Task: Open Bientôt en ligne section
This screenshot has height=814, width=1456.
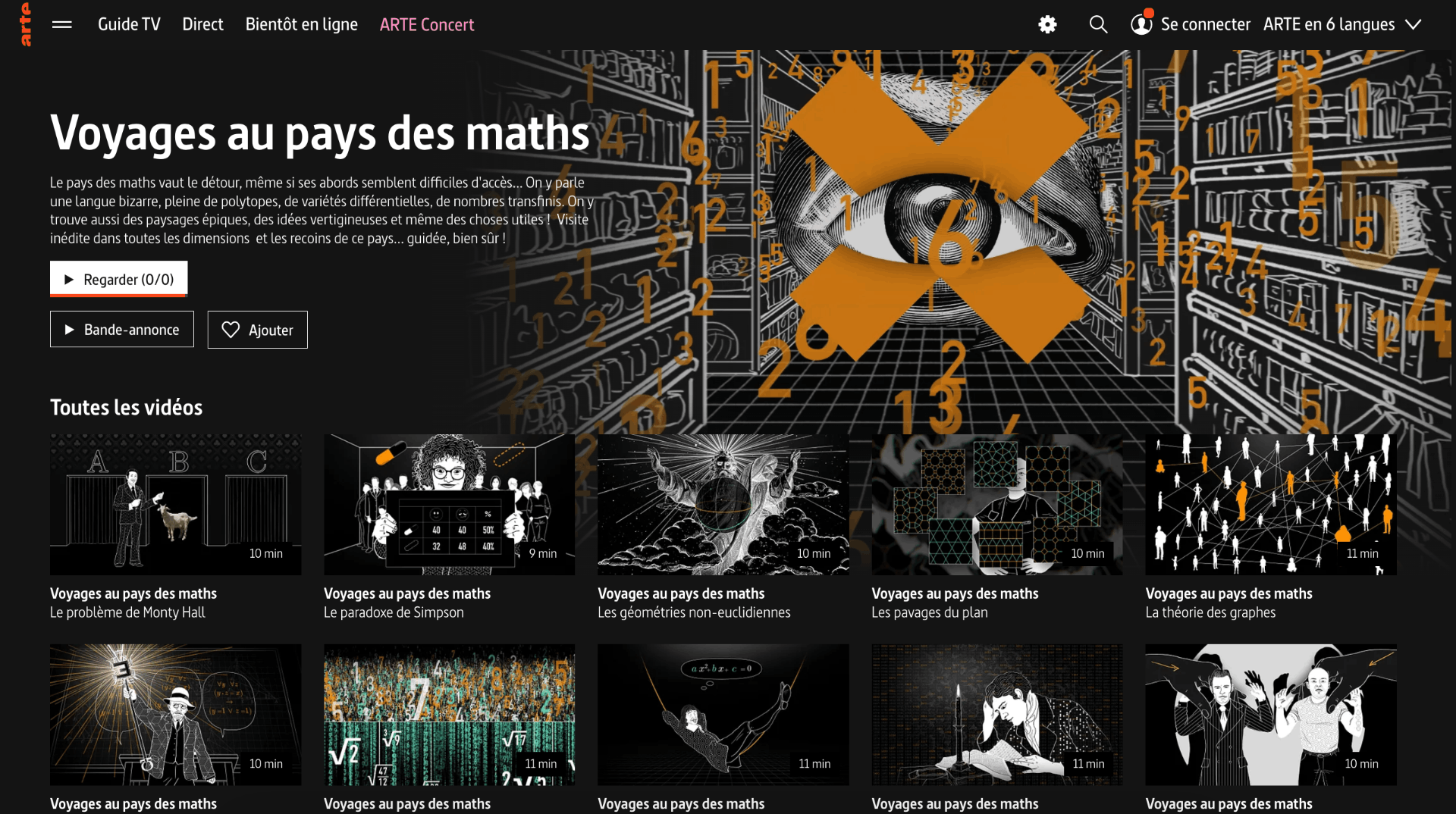Action: 301,24
